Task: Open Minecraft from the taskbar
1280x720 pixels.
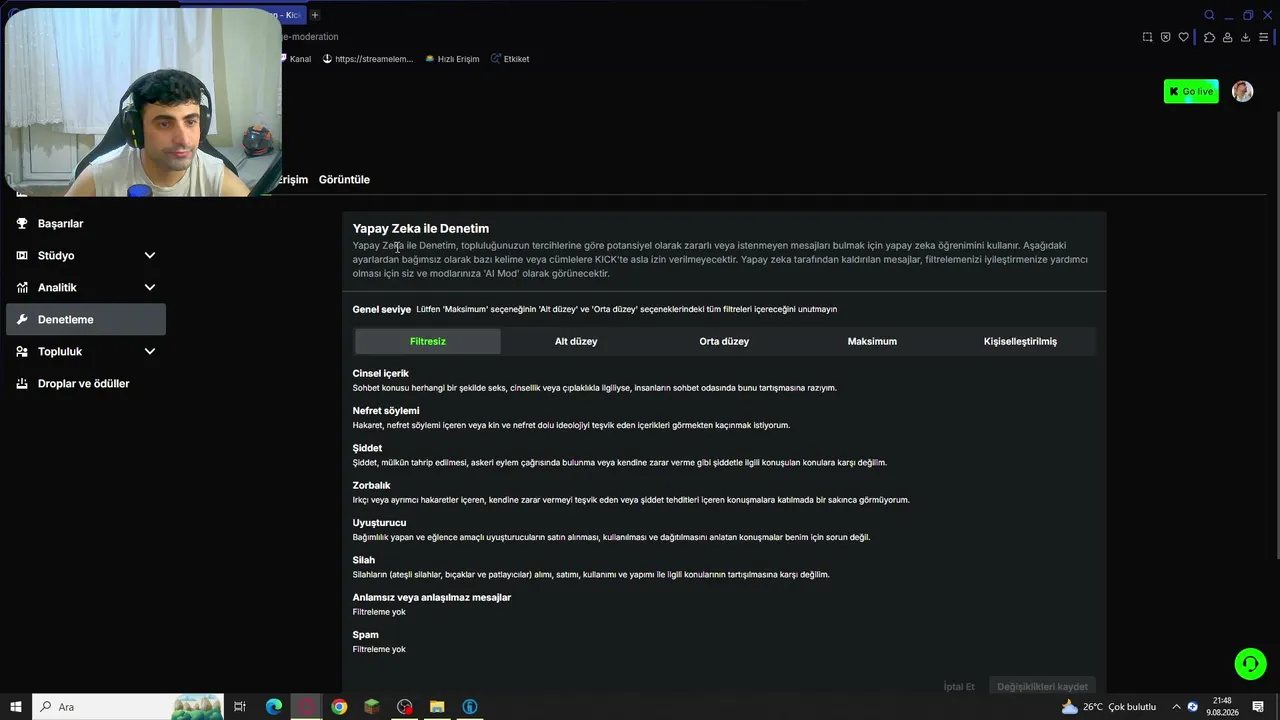Action: click(x=372, y=707)
